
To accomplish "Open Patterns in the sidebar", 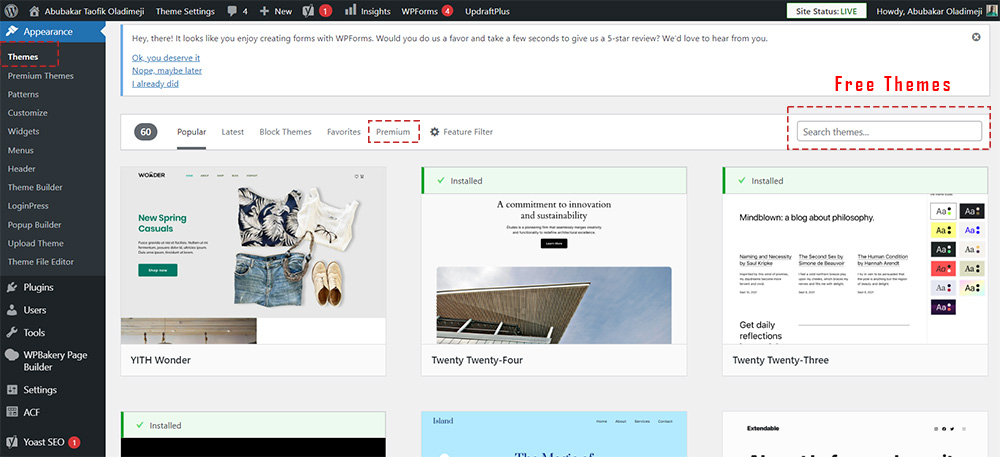I will tap(23, 94).
